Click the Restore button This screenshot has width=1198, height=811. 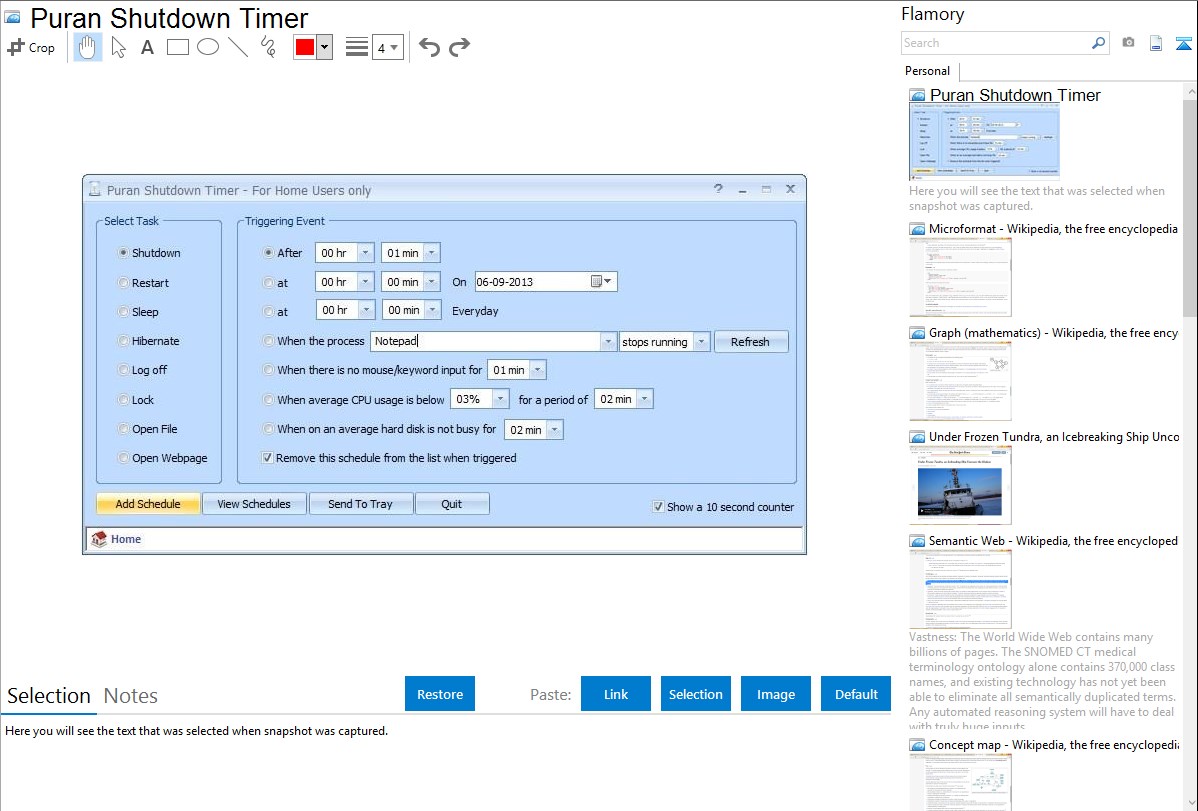pyautogui.click(x=440, y=694)
